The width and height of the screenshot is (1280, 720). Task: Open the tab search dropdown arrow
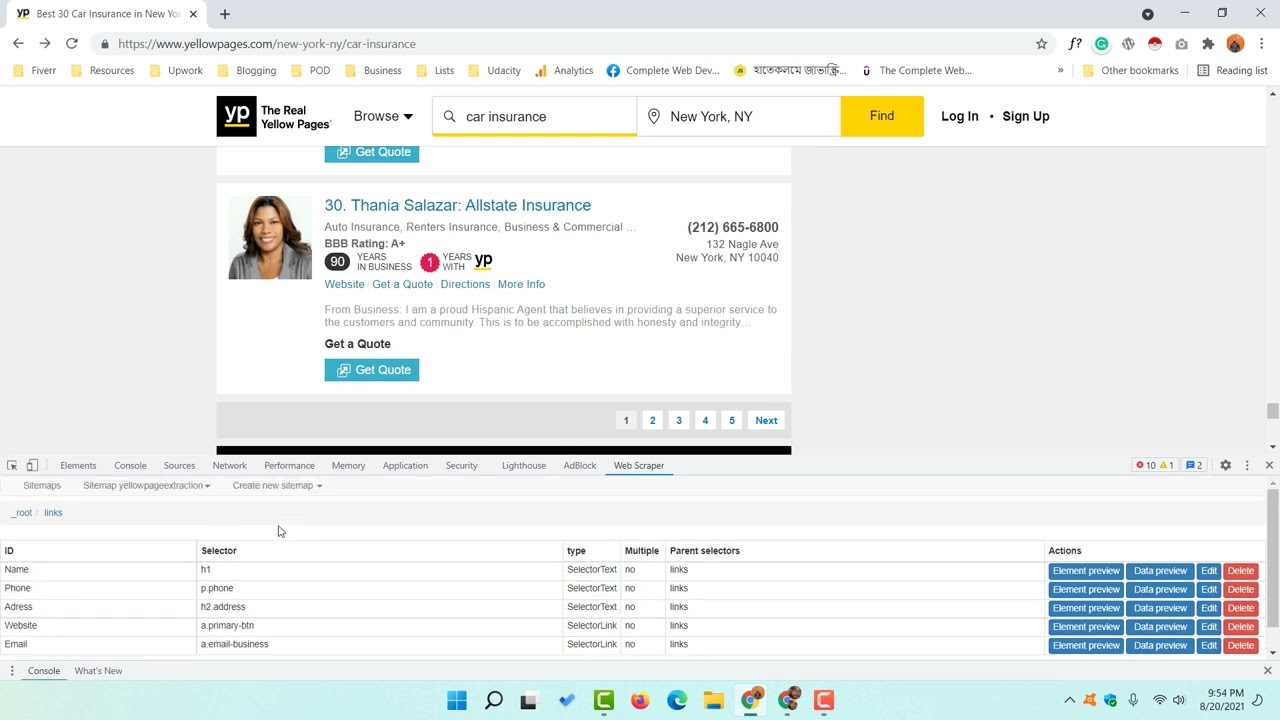[x=1148, y=14]
